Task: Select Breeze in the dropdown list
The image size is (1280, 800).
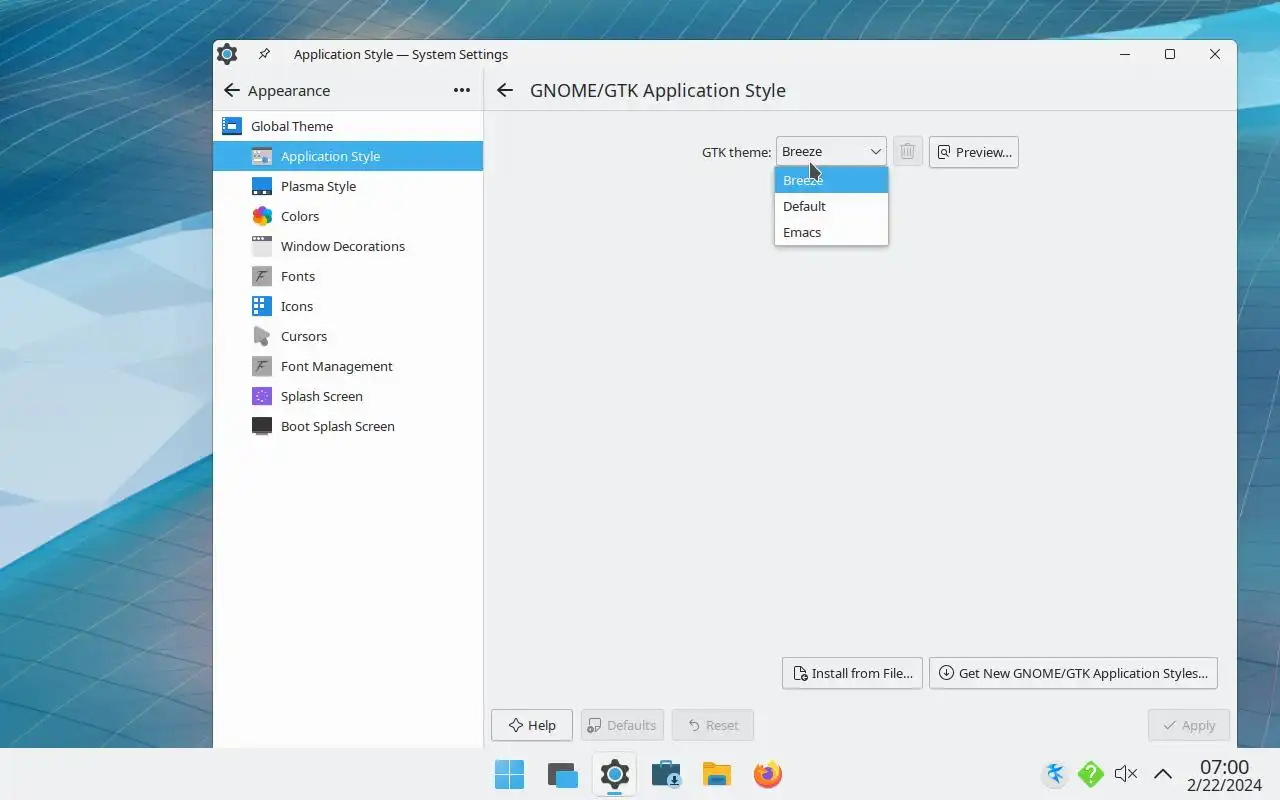Action: pos(831,180)
